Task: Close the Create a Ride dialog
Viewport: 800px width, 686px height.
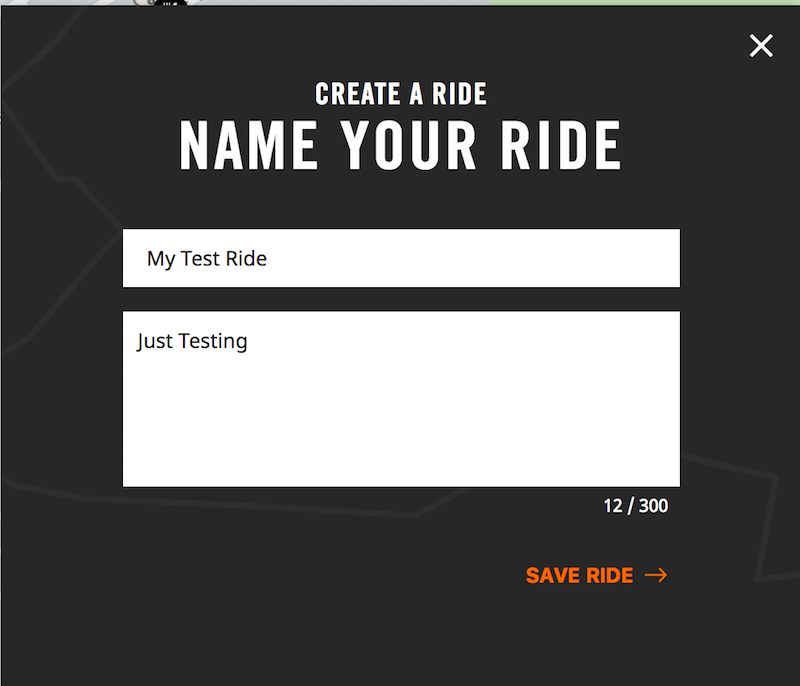Action: [x=761, y=46]
